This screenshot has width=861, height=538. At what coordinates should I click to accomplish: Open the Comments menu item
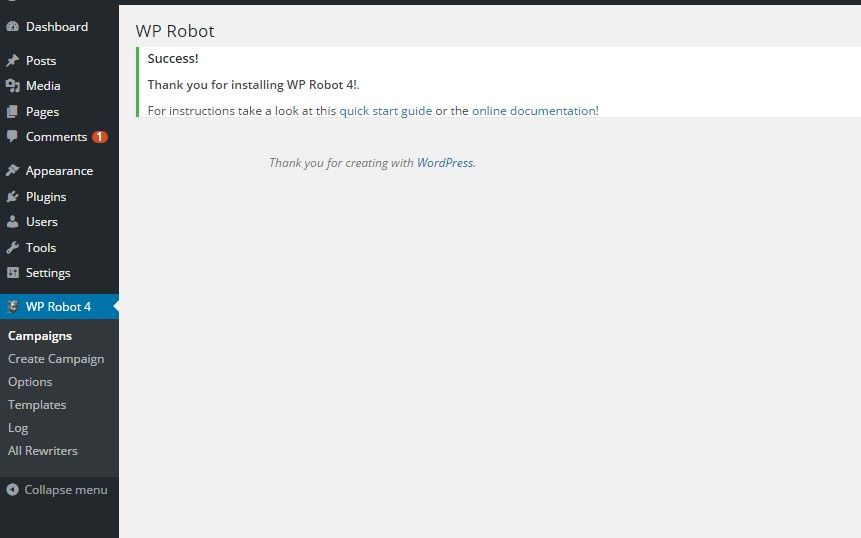tap(59, 137)
